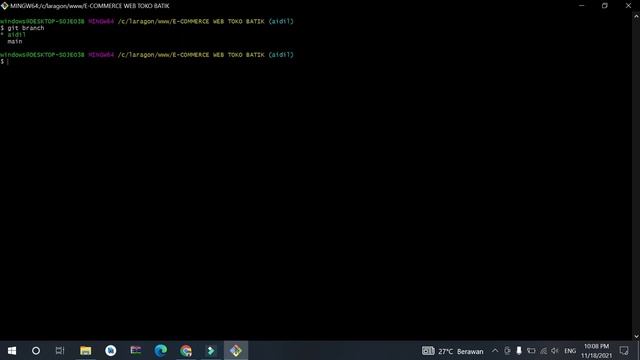Open Git Bash window menu icon

click(x=4, y=6)
